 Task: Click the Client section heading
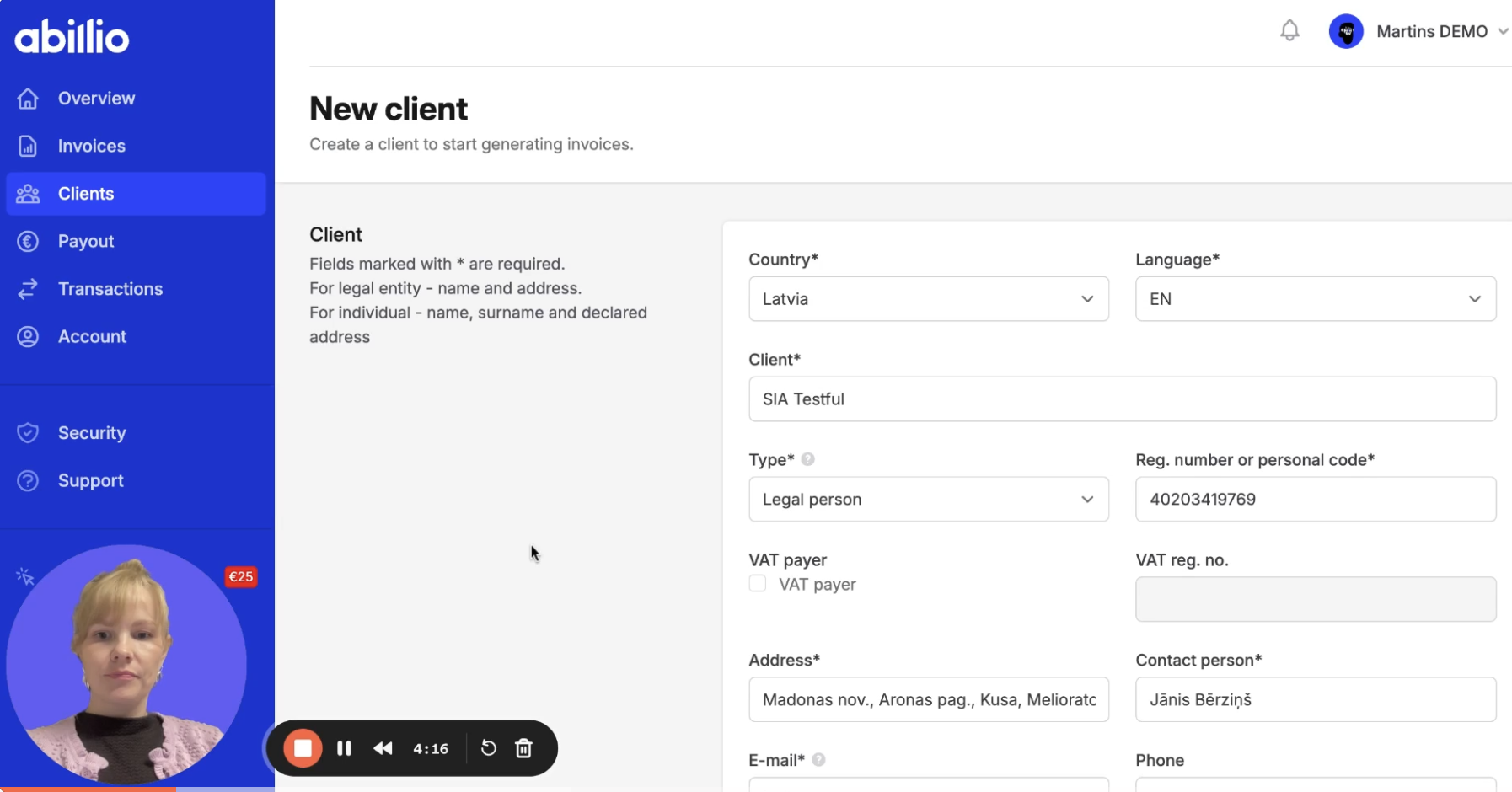point(335,235)
